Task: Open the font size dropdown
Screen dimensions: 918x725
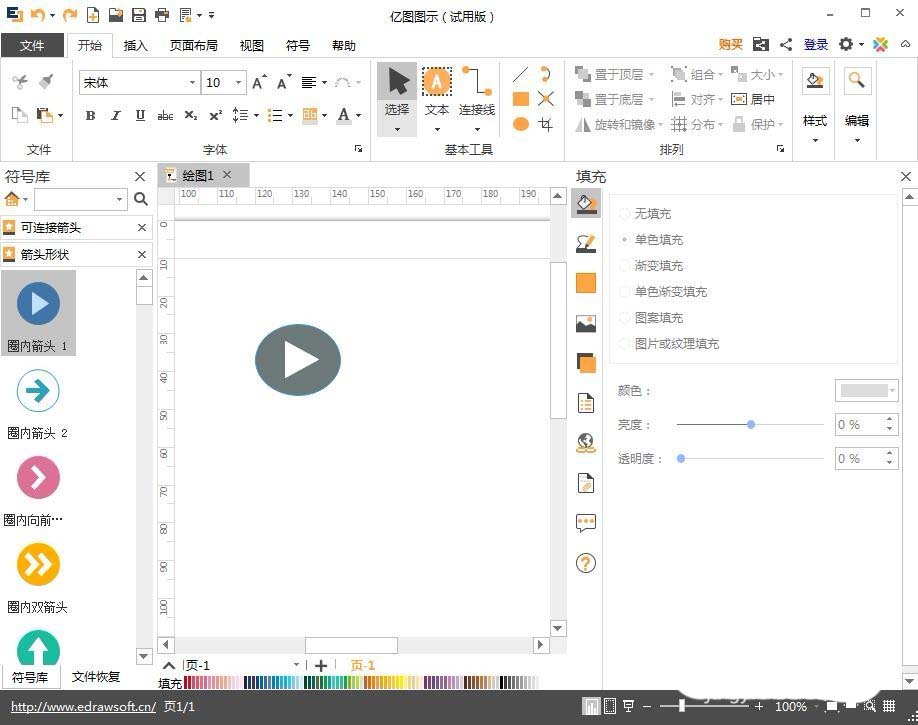Action: [x=238, y=83]
